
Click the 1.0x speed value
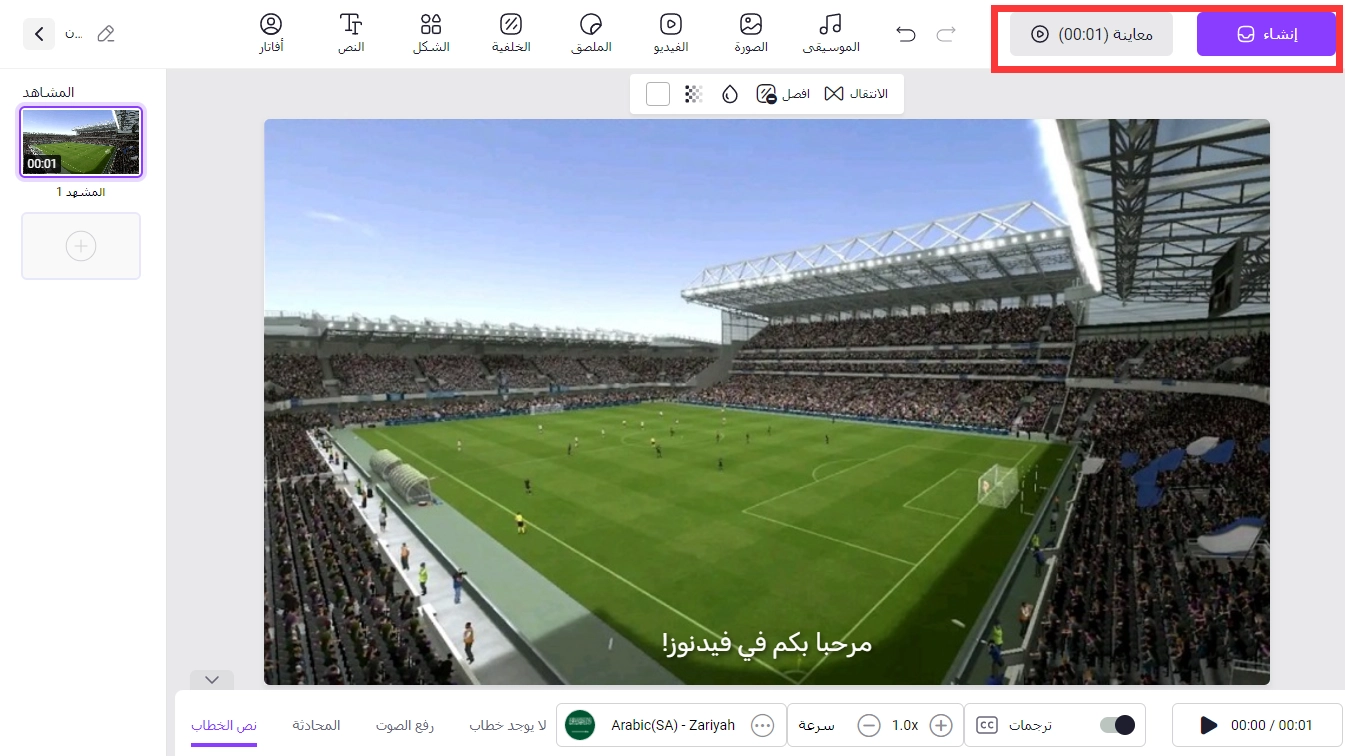pyautogui.click(x=905, y=725)
